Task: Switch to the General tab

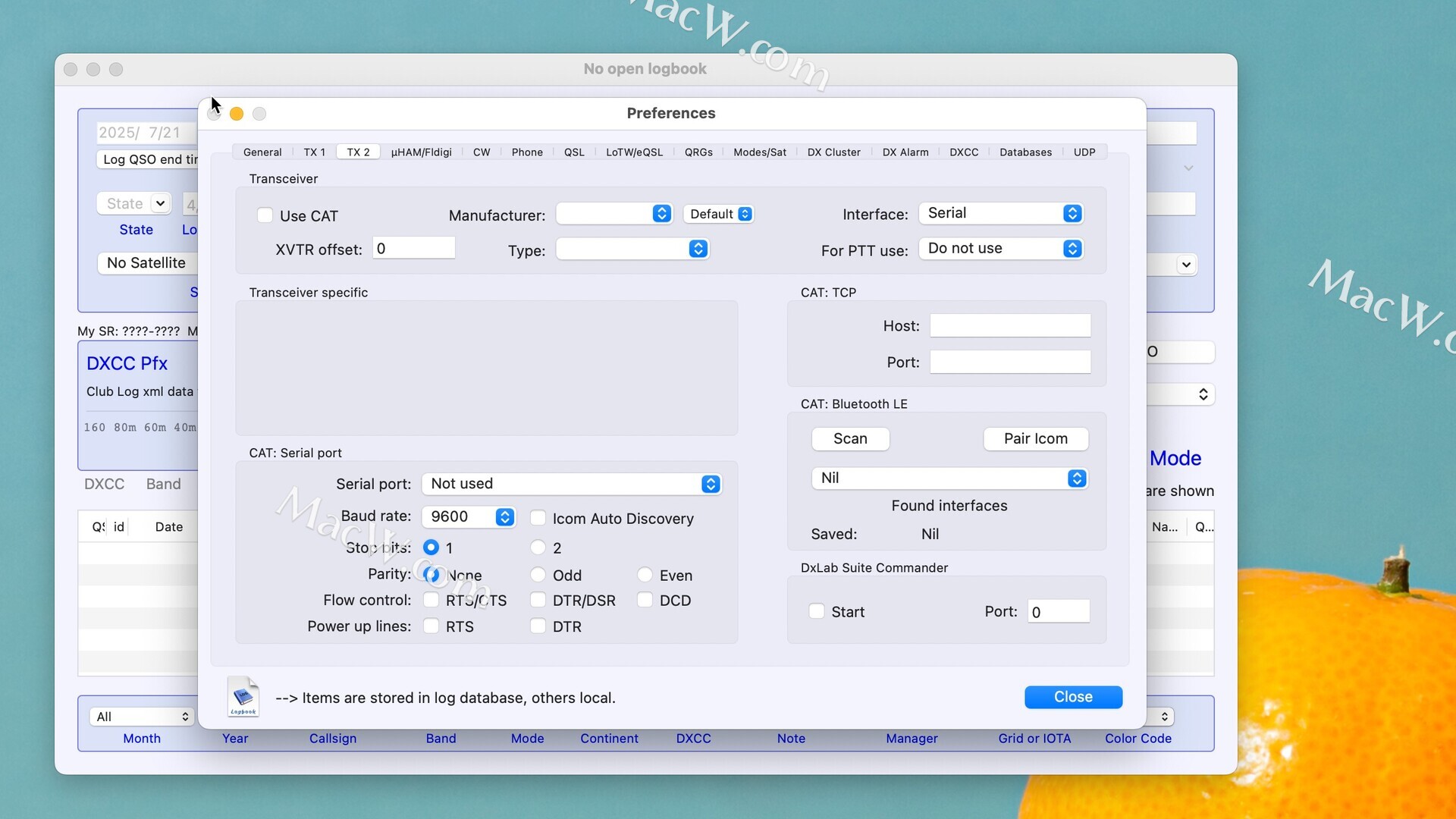Action: (262, 152)
